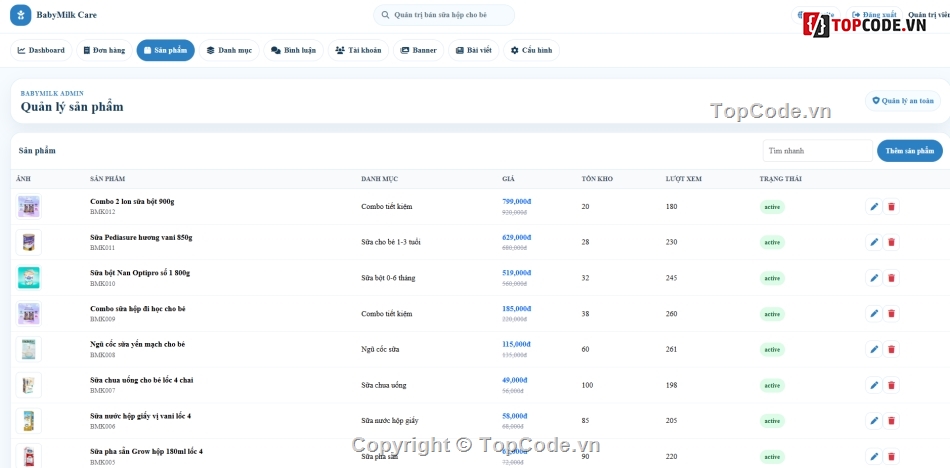This screenshot has width=950, height=468.
Task: Switch to the Bình luận tab
Action: pos(293,50)
